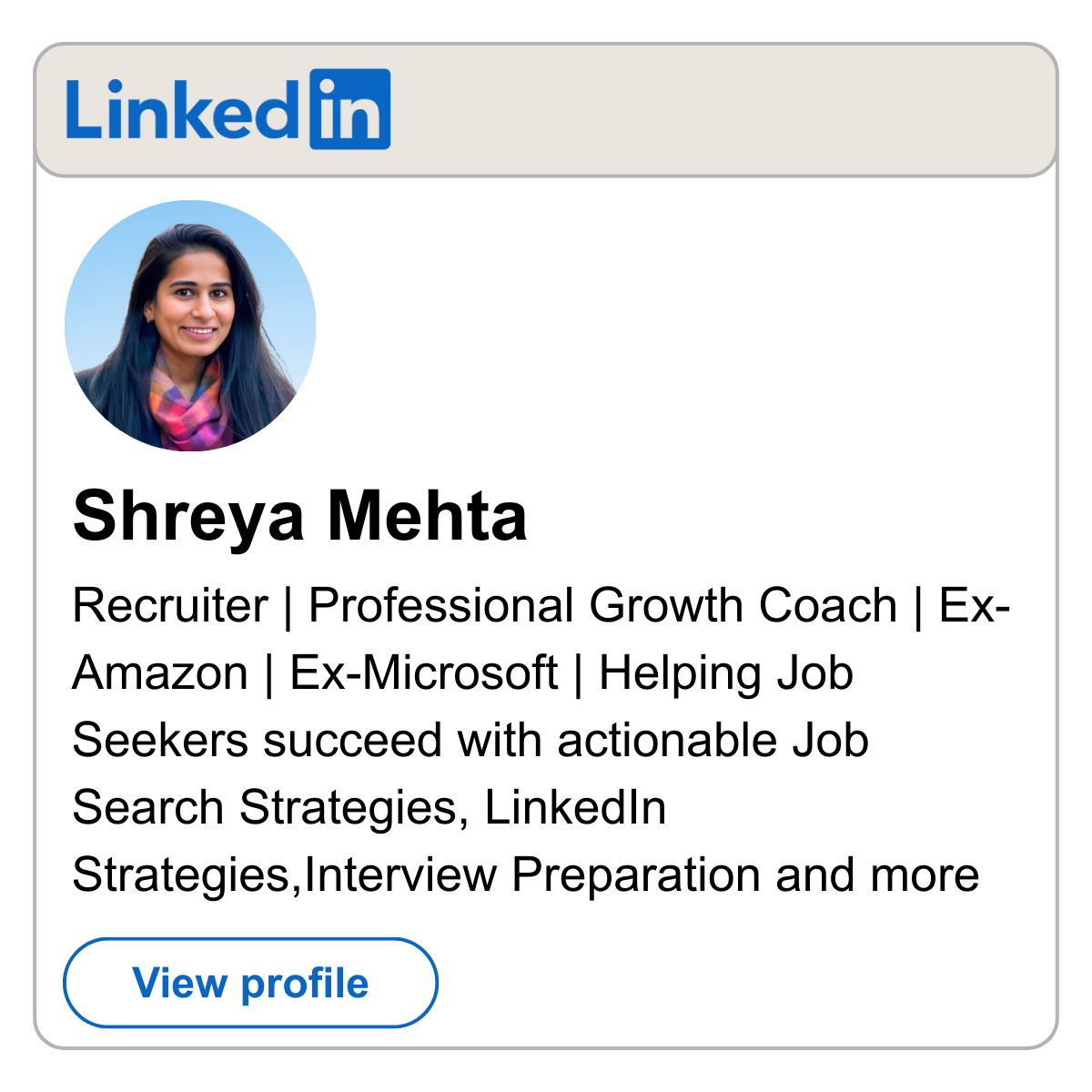1092x1092 pixels.
Task: Click the "Helping Job" headline text
Action: 725,673
